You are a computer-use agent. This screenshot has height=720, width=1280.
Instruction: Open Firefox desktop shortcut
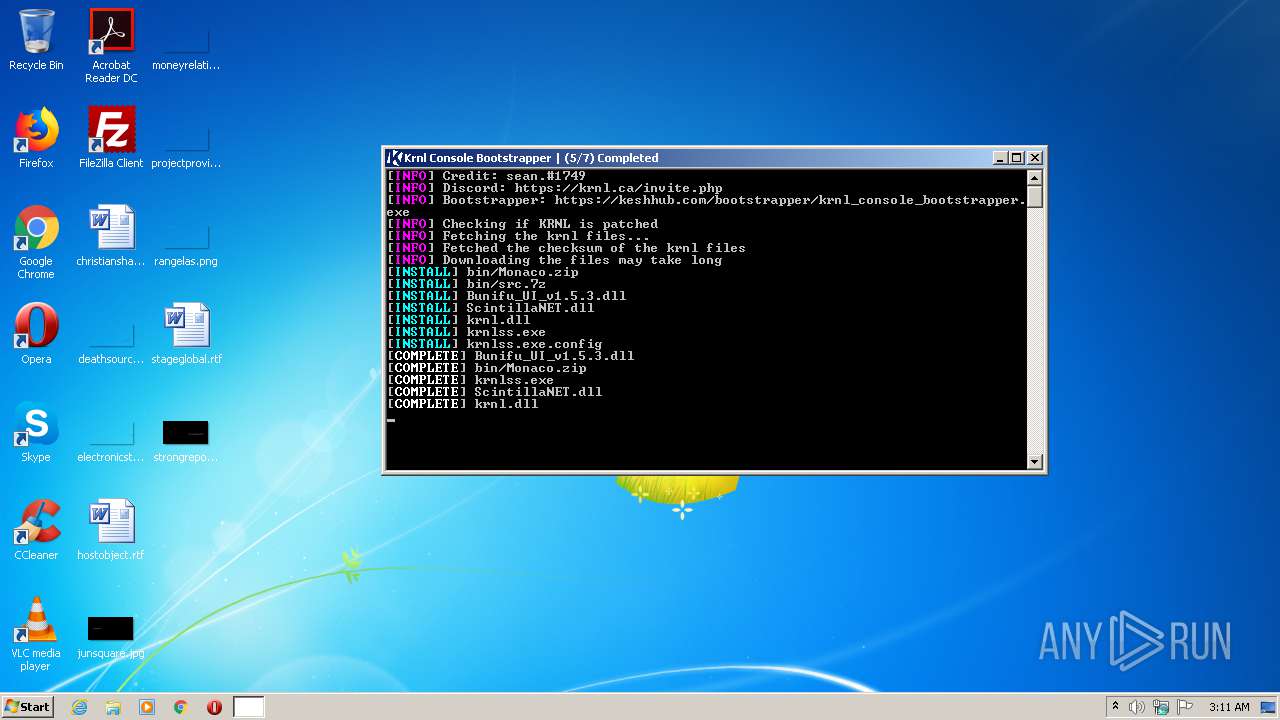(x=36, y=138)
